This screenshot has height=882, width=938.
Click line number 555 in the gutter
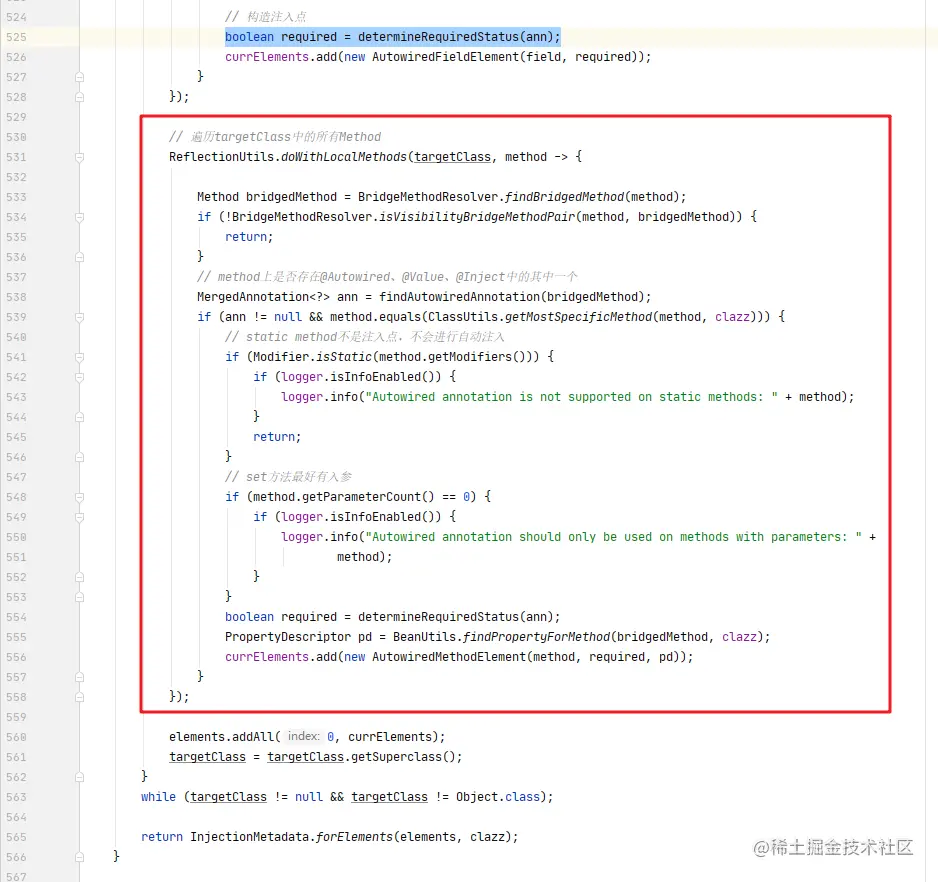coord(16,637)
